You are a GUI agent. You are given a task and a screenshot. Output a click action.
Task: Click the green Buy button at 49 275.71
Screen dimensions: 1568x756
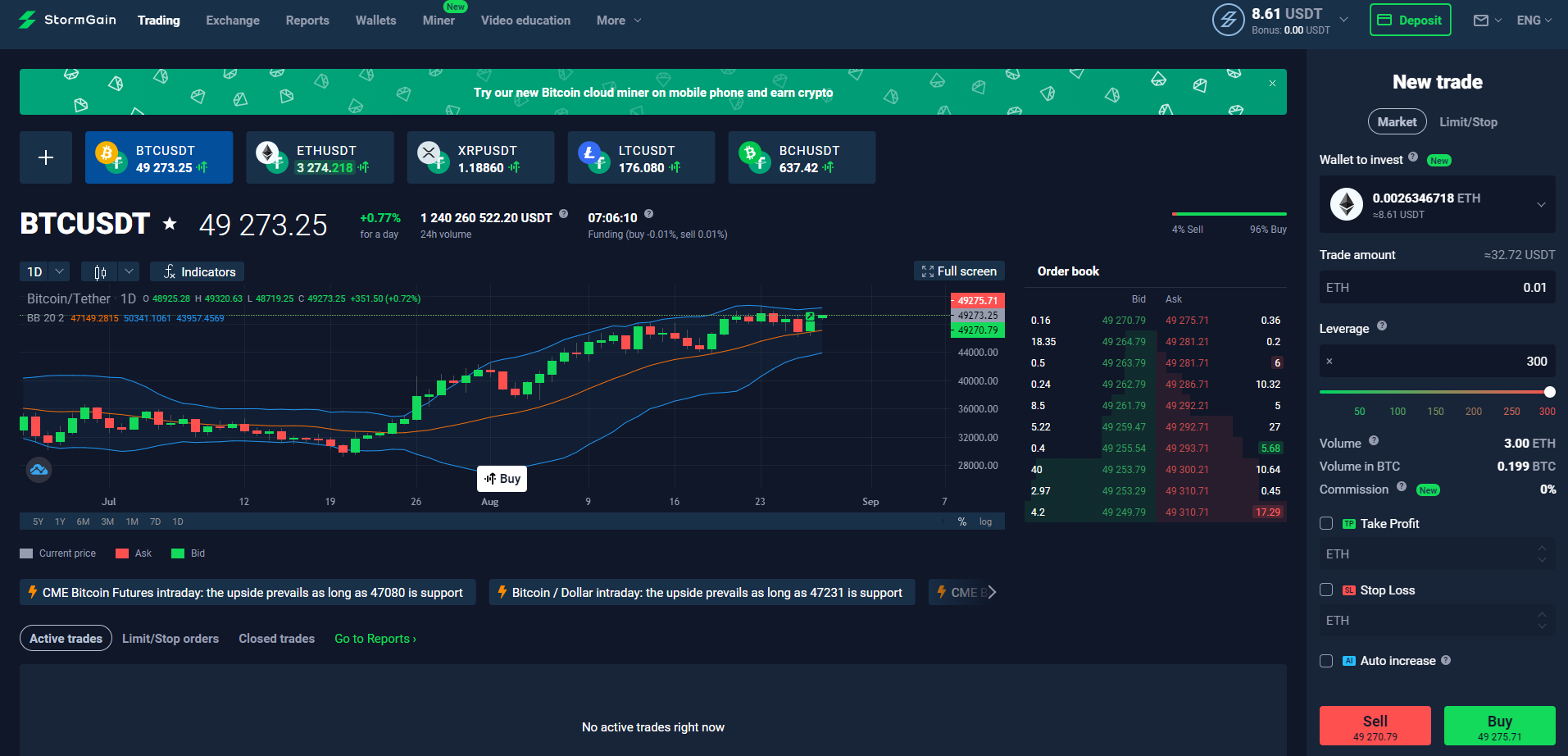coord(1500,726)
